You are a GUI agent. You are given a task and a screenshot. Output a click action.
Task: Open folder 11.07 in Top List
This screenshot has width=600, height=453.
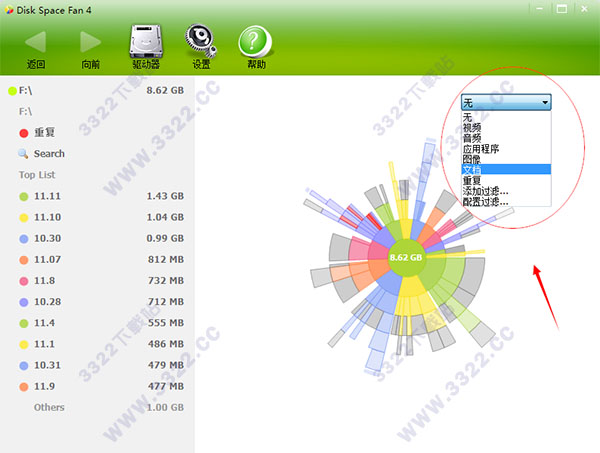point(47,259)
